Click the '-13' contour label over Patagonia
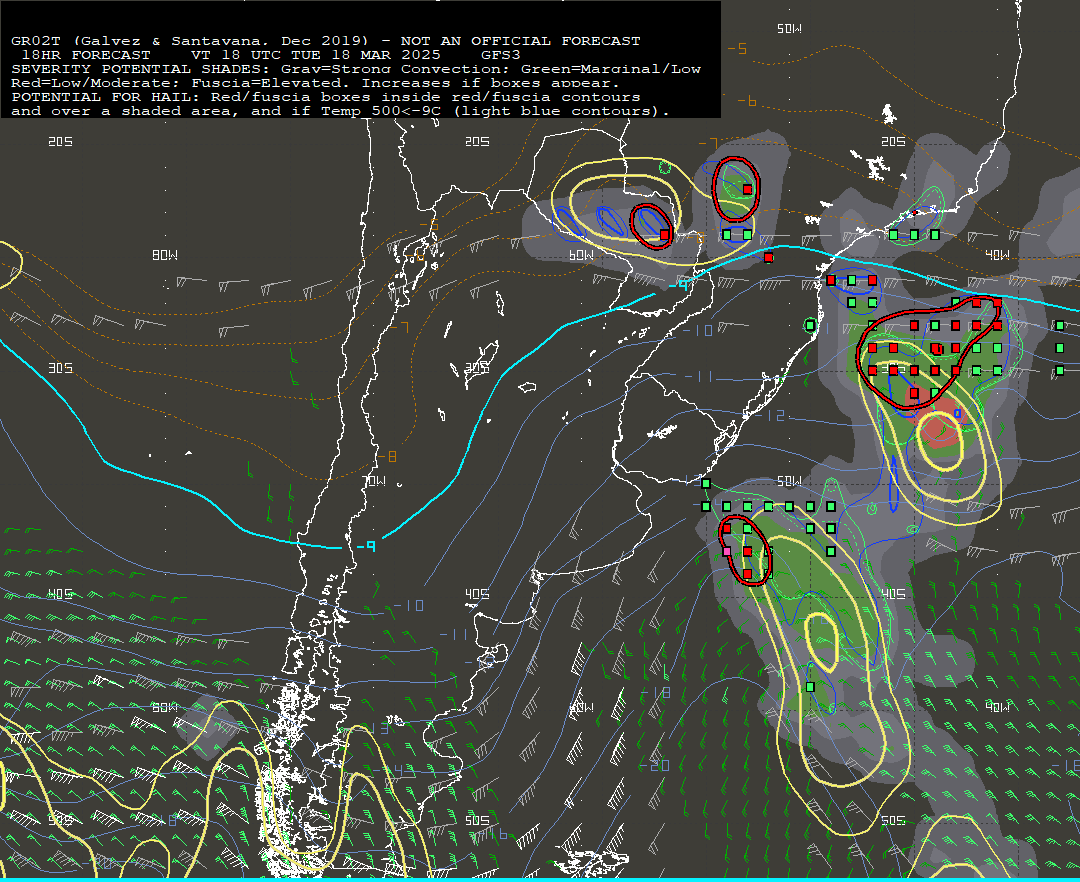This screenshot has width=1080, height=882. [x=376, y=728]
